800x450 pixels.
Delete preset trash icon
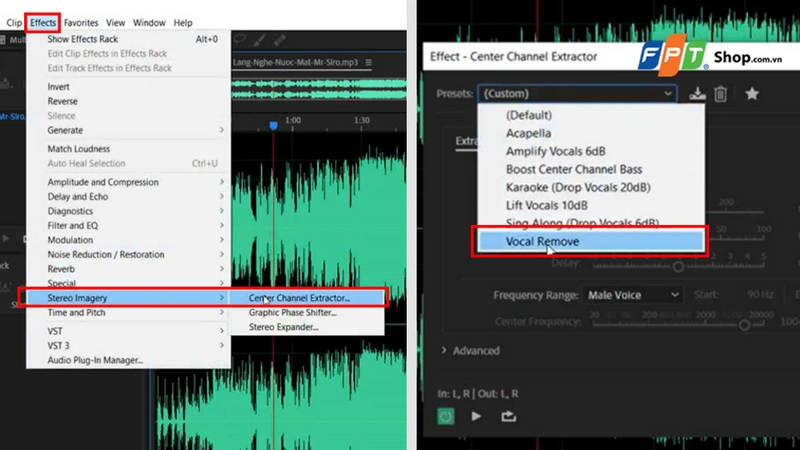click(720, 94)
